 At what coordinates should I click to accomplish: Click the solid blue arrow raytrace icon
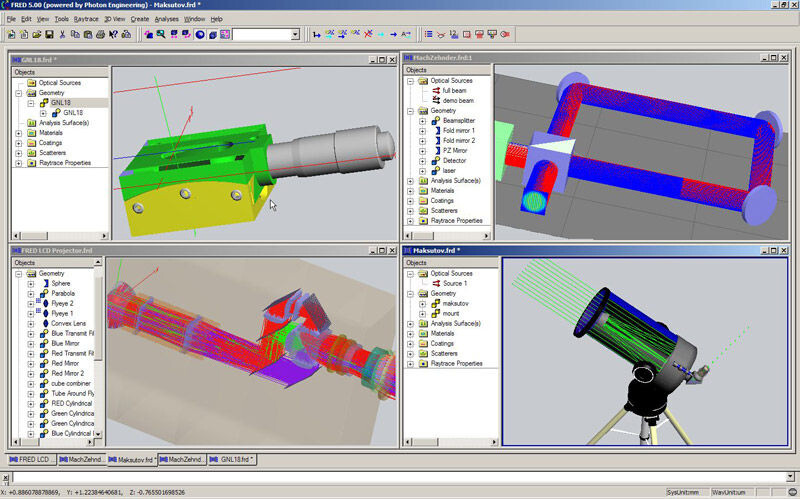(x=393, y=34)
